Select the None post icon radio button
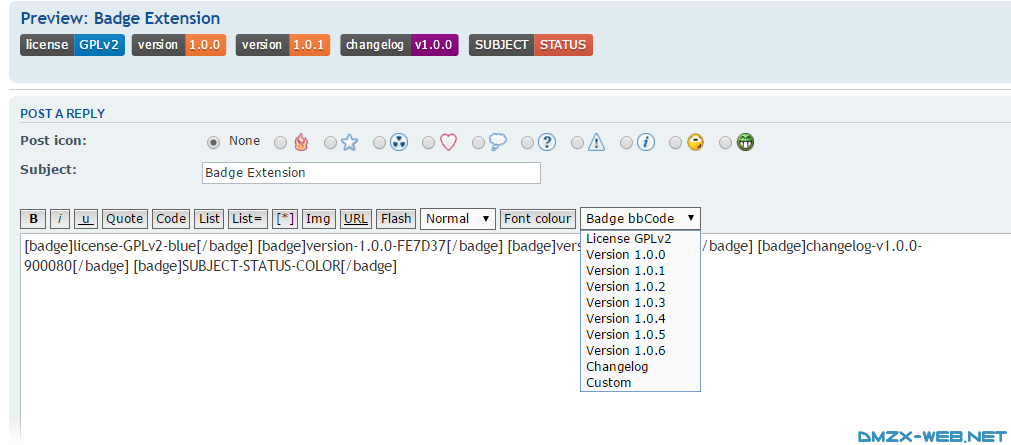The height and width of the screenshot is (445, 1011). [213, 142]
